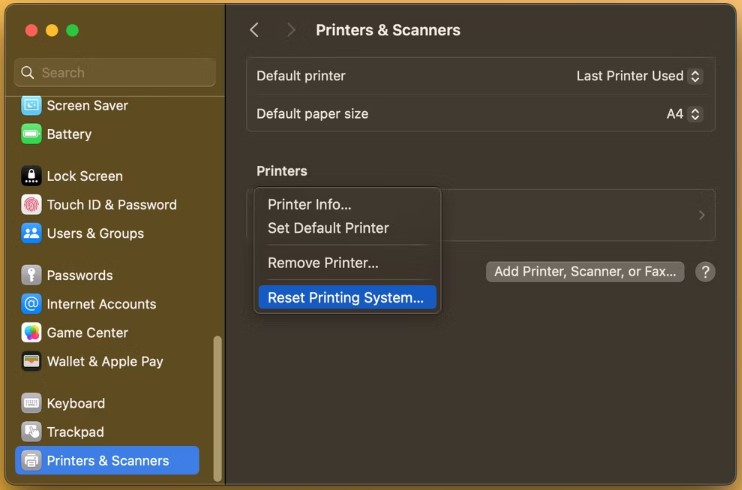Click the Internet Accounts @ icon
The width and height of the screenshot is (742, 490).
31,304
